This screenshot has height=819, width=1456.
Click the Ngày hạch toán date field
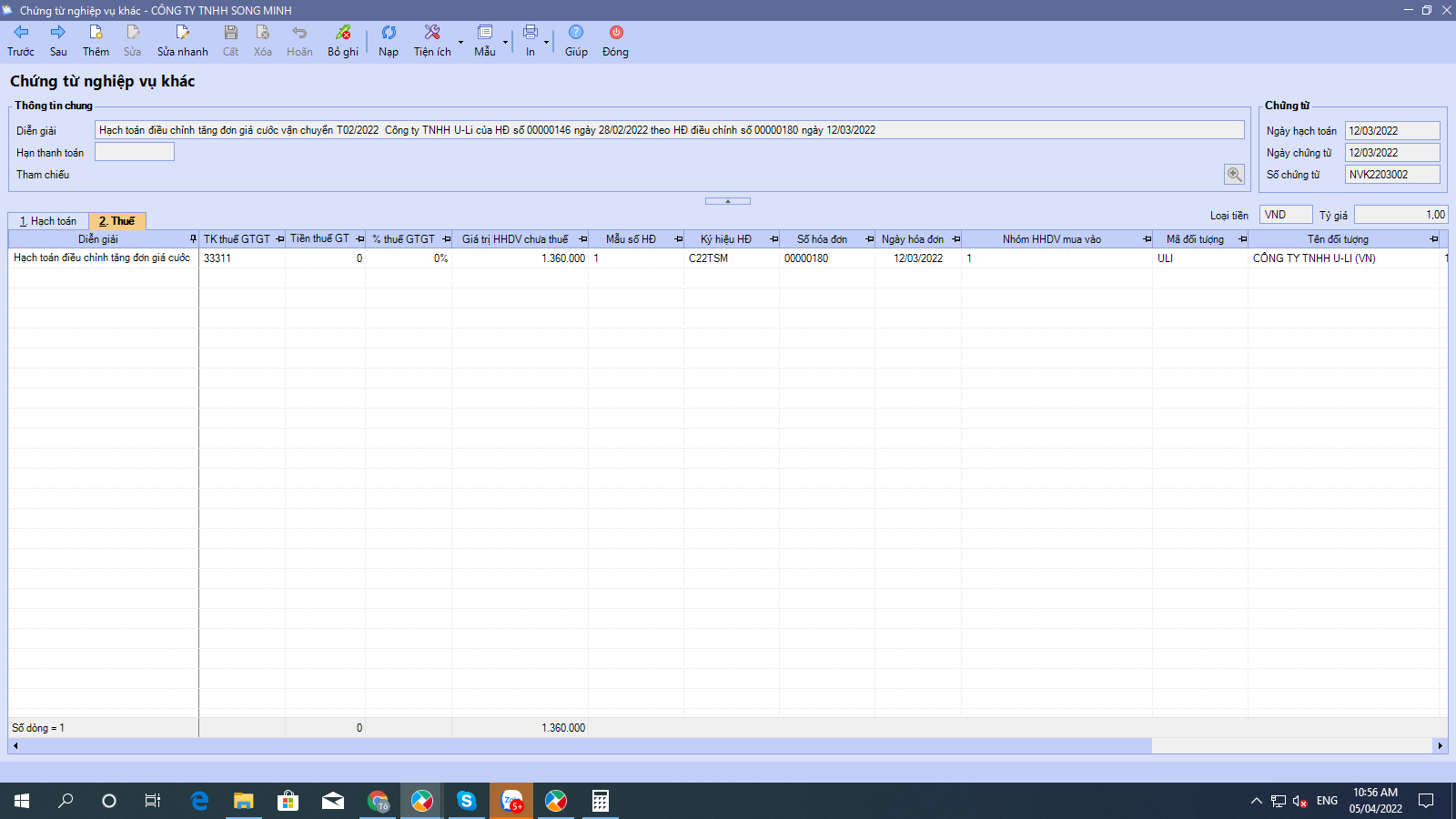click(x=1392, y=131)
